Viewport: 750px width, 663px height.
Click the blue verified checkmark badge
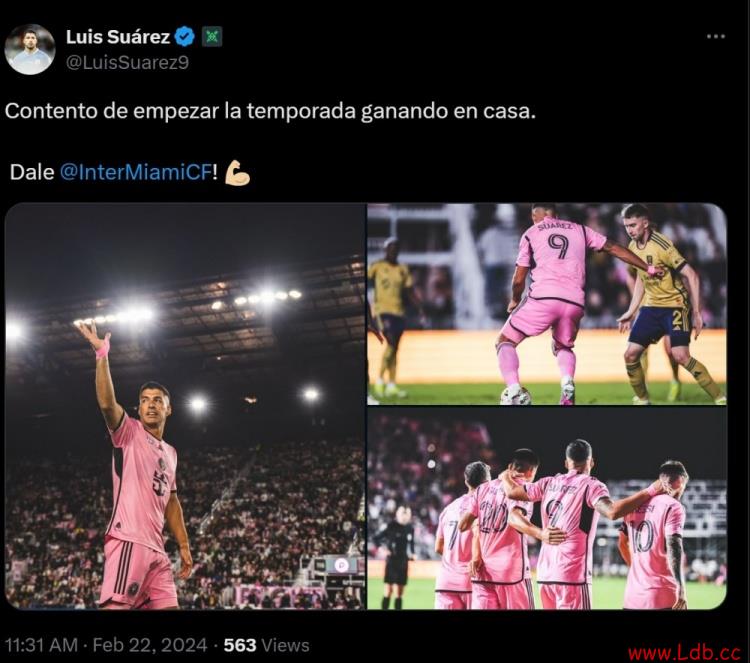[x=185, y=37]
